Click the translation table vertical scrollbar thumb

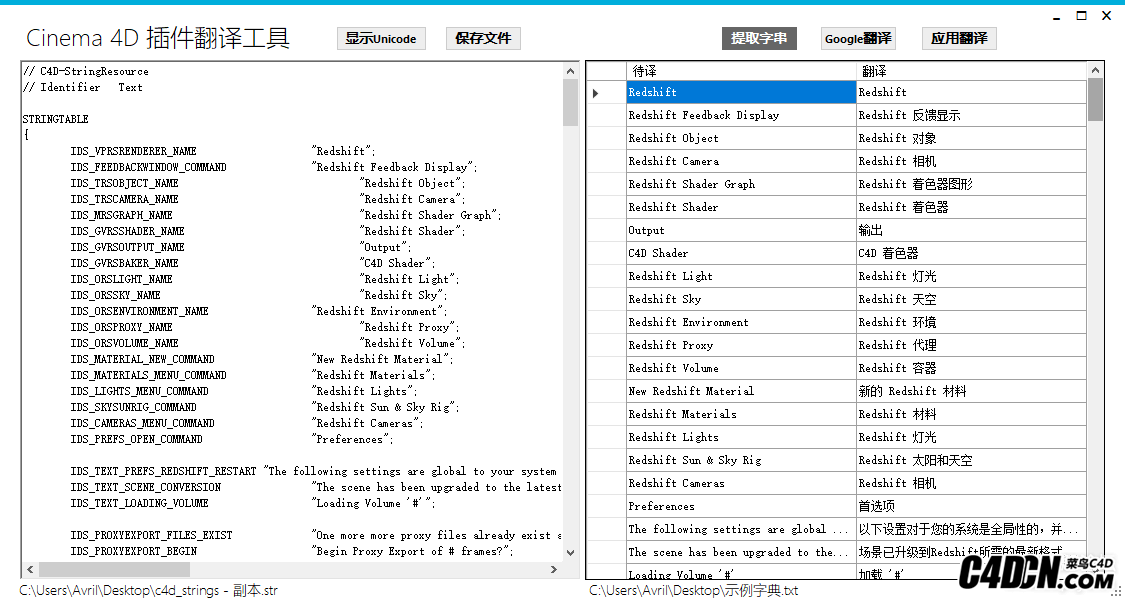[1095, 100]
